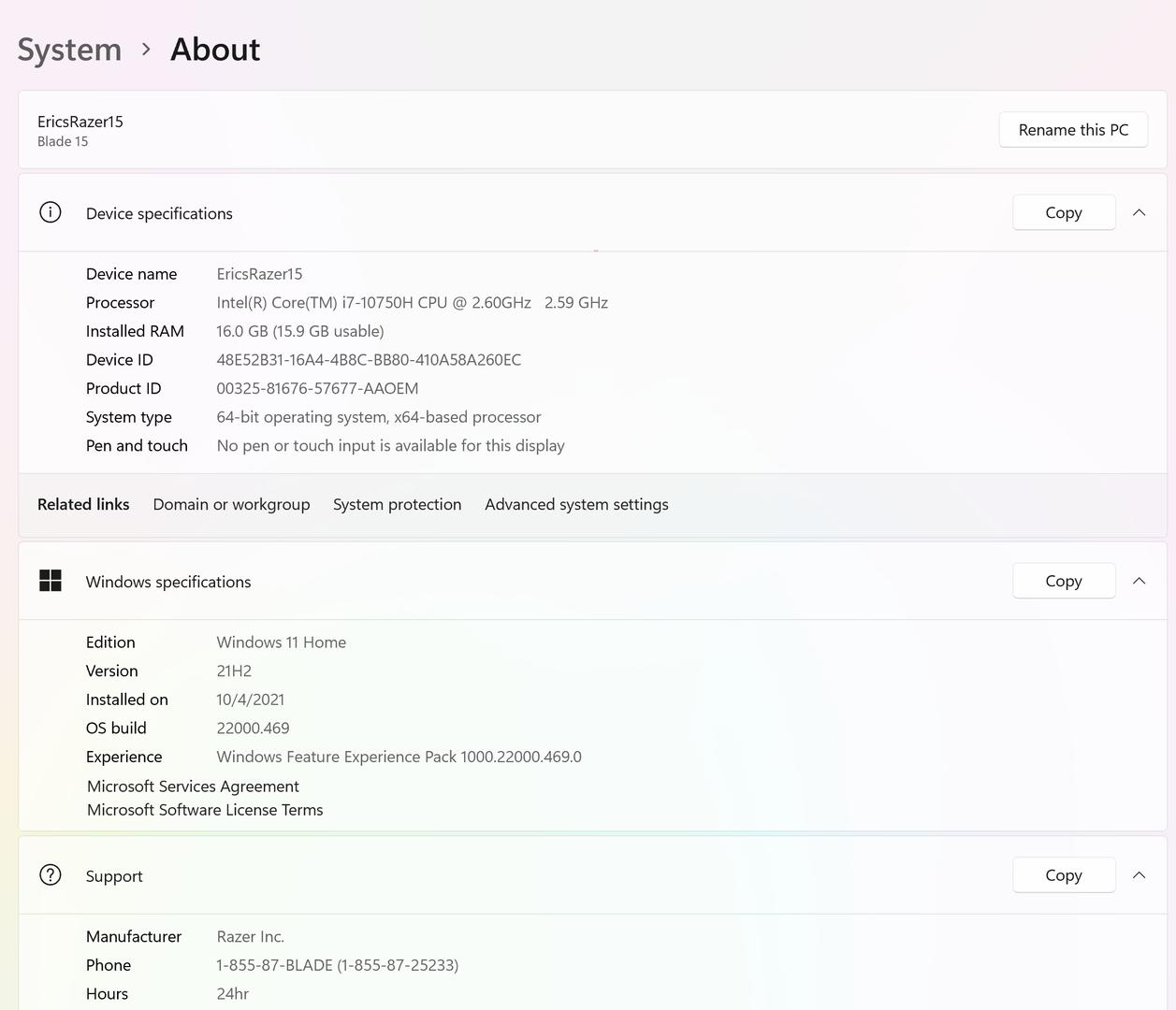The height and width of the screenshot is (1010, 1176).
Task: Collapse the Support section chevron
Action: coord(1139,875)
